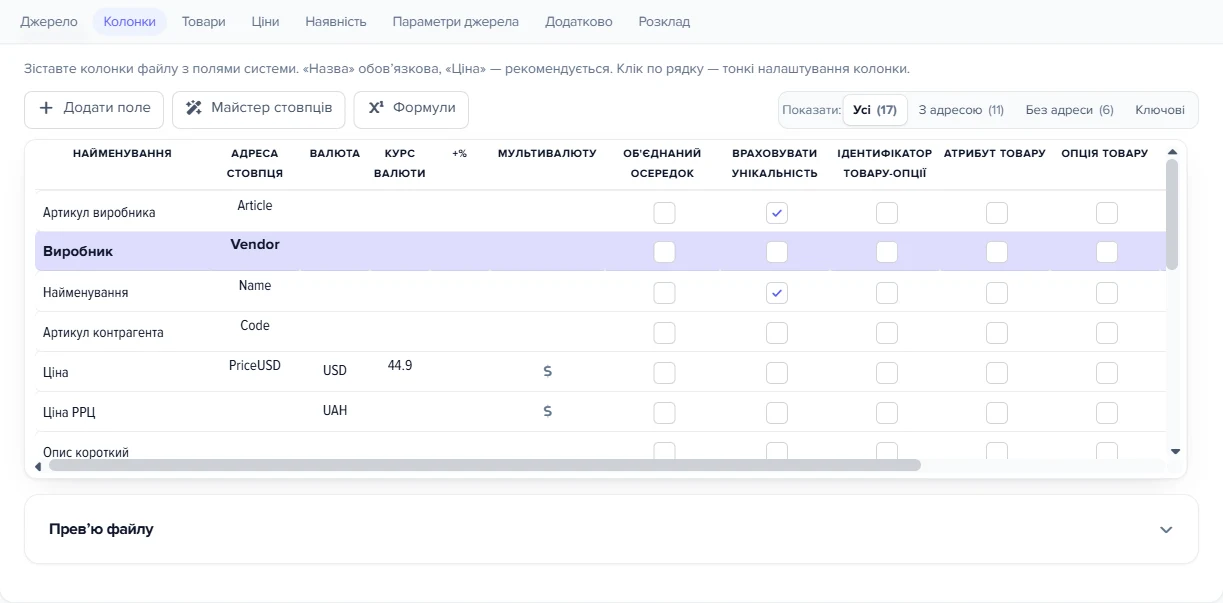Image resolution: width=1223 pixels, height=603 pixels.
Task: Click the Адреса стовпця column header
Action: pos(255,163)
